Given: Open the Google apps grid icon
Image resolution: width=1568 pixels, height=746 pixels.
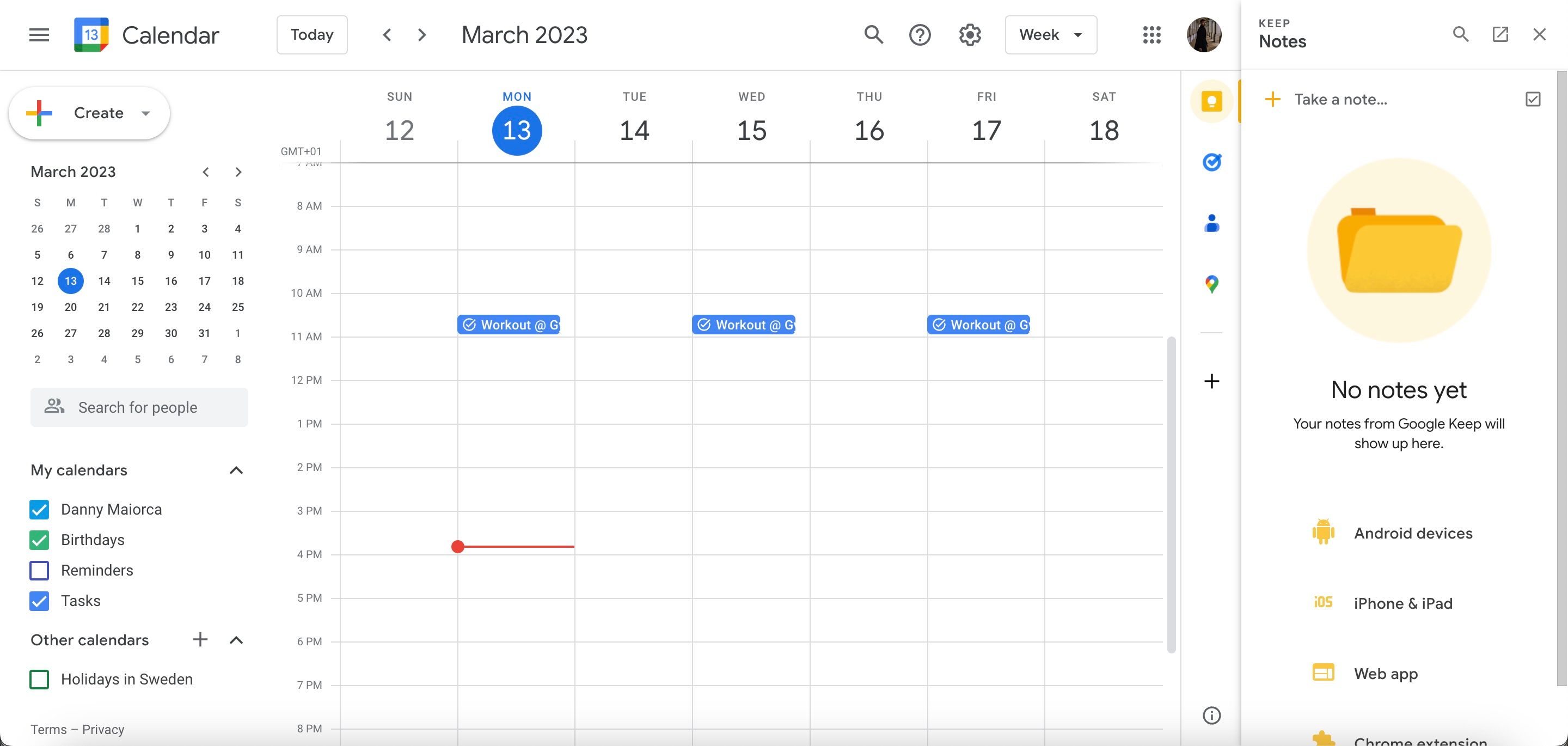Looking at the screenshot, I should [1151, 35].
